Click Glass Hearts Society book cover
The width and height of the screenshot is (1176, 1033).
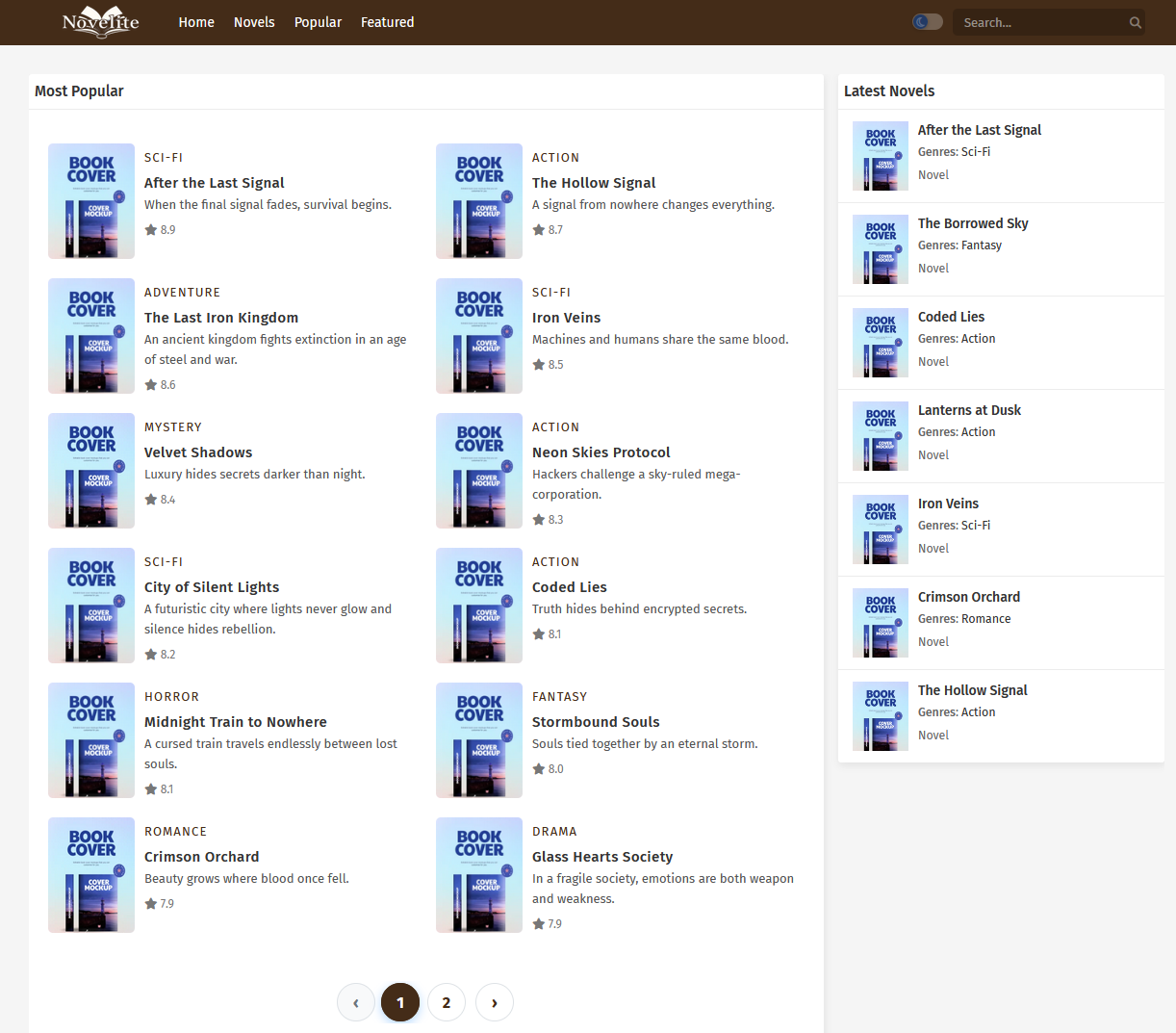tap(479, 875)
